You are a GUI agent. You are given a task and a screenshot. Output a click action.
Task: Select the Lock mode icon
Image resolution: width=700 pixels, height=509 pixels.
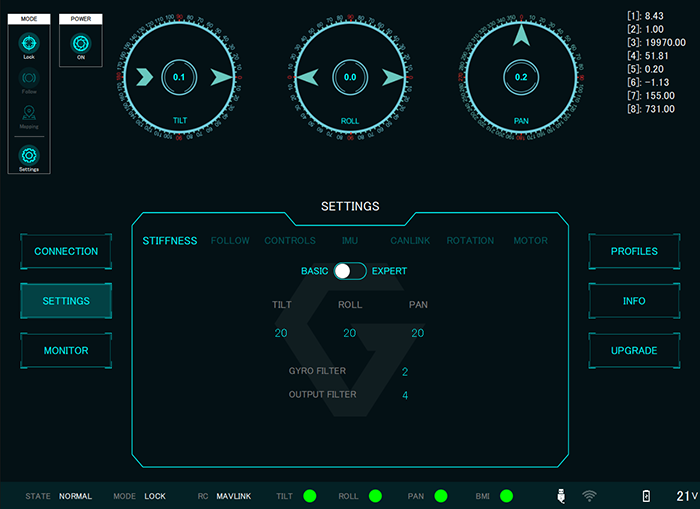[x=29, y=43]
